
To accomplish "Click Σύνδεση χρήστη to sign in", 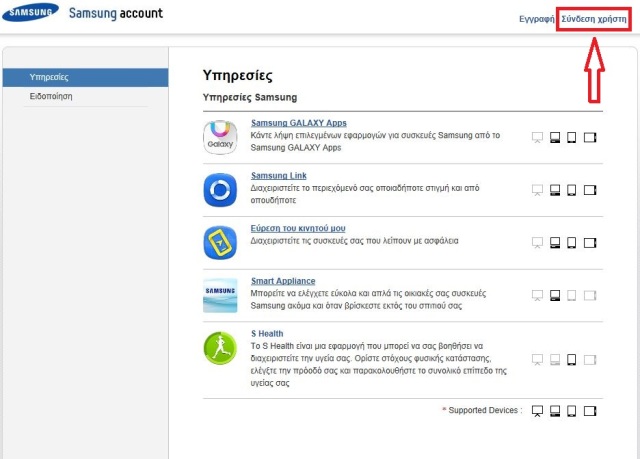I will click(x=594, y=19).
